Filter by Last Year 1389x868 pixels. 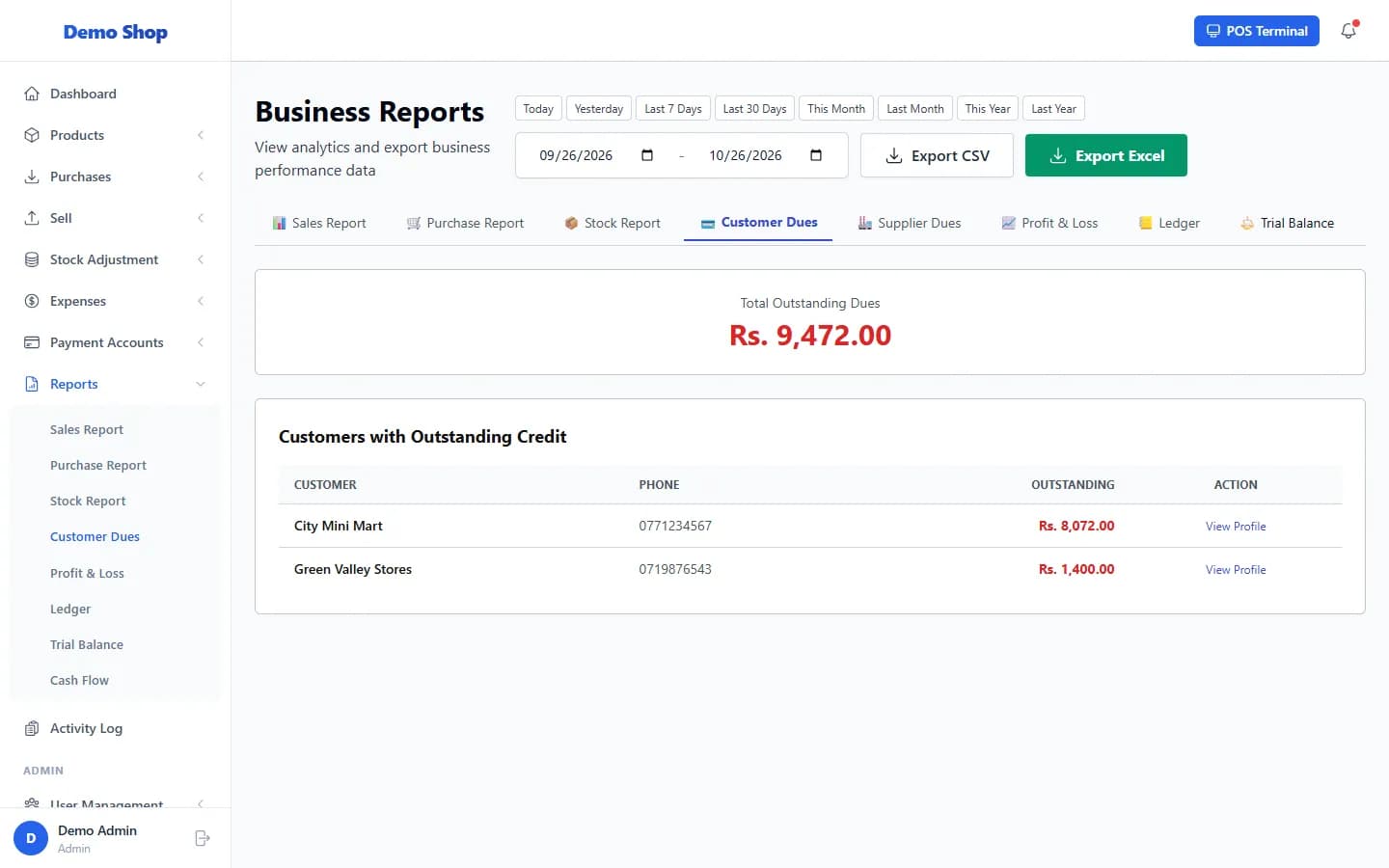pos(1053,109)
